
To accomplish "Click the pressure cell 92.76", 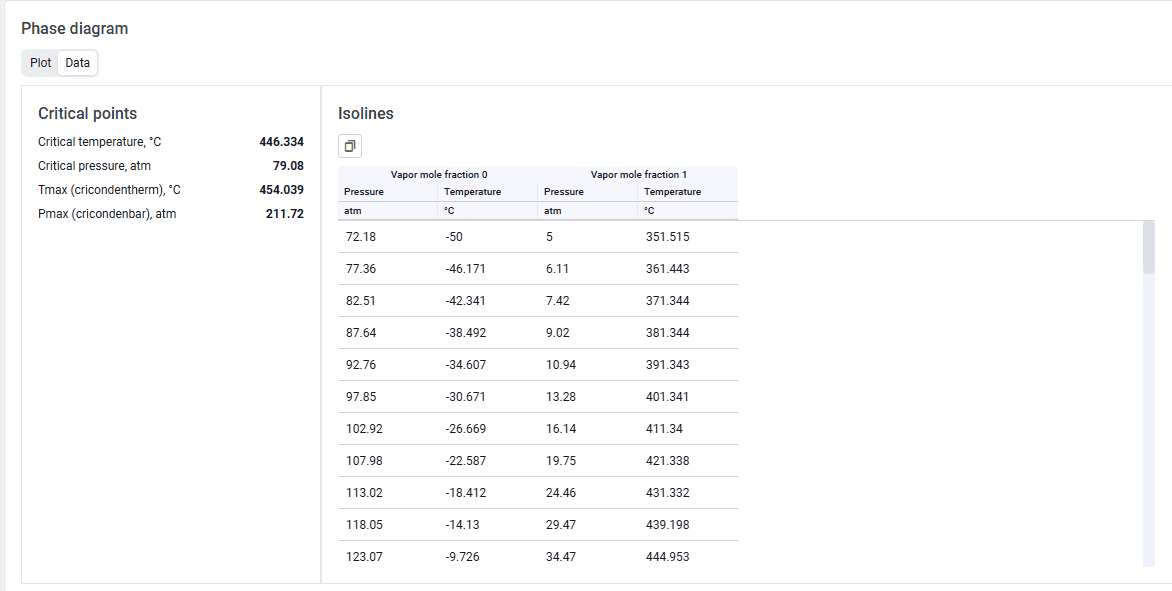I will 388,365.
